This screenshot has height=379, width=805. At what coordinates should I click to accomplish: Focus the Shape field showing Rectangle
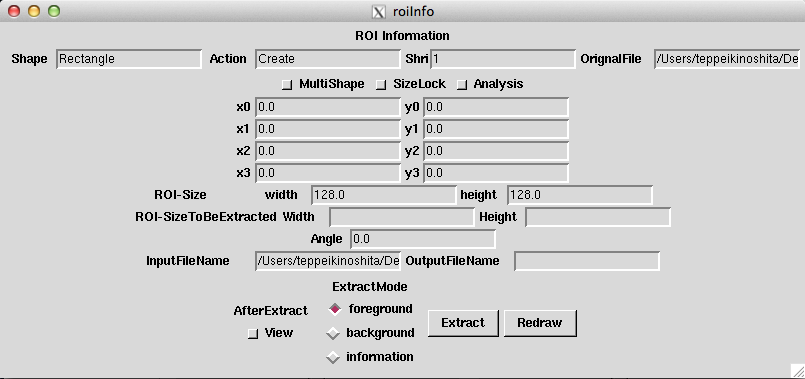pos(129,59)
